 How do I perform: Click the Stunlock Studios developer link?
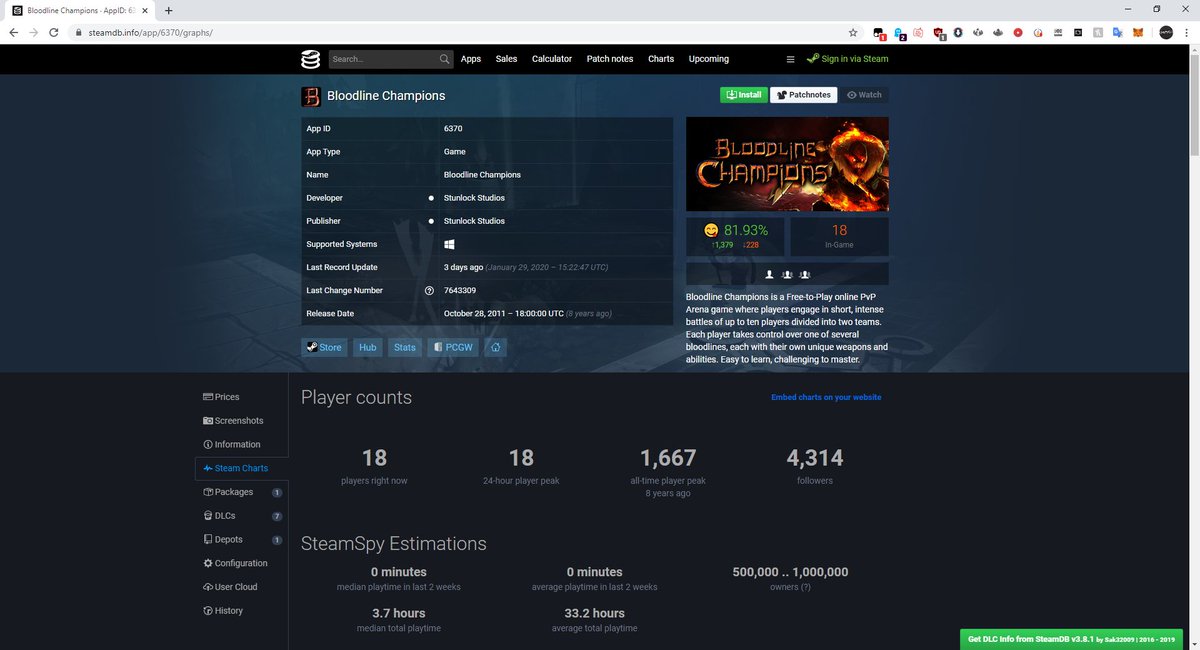click(x=474, y=198)
